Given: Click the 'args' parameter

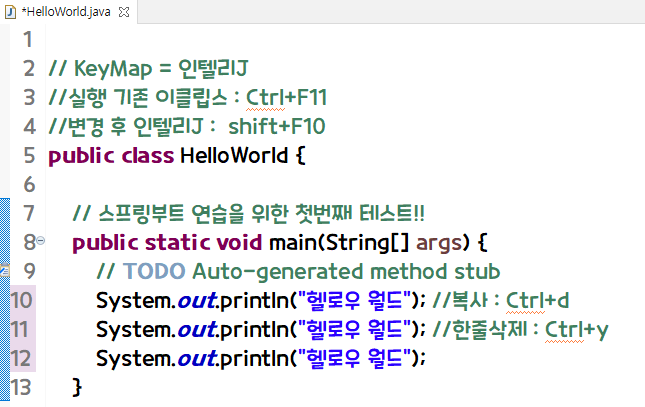Looking at the screenshot, I should (440, 243).
